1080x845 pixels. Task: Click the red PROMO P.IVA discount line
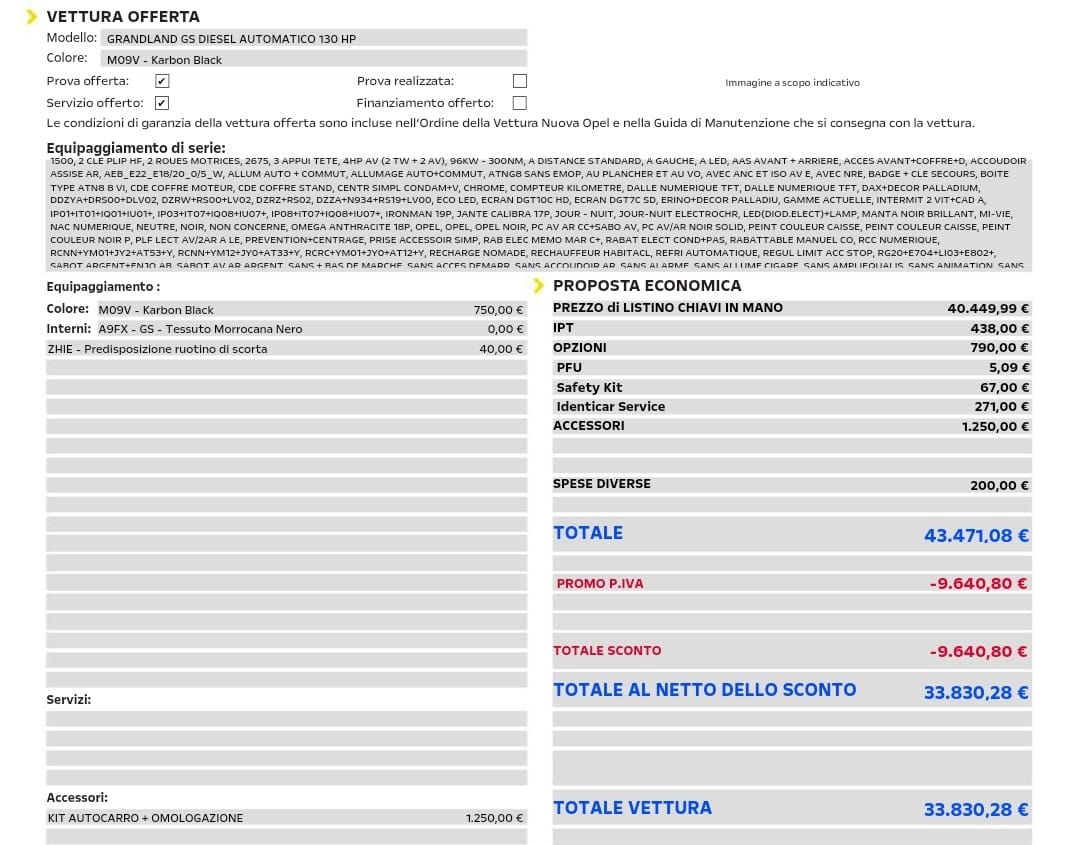click(x=791, y=583)
